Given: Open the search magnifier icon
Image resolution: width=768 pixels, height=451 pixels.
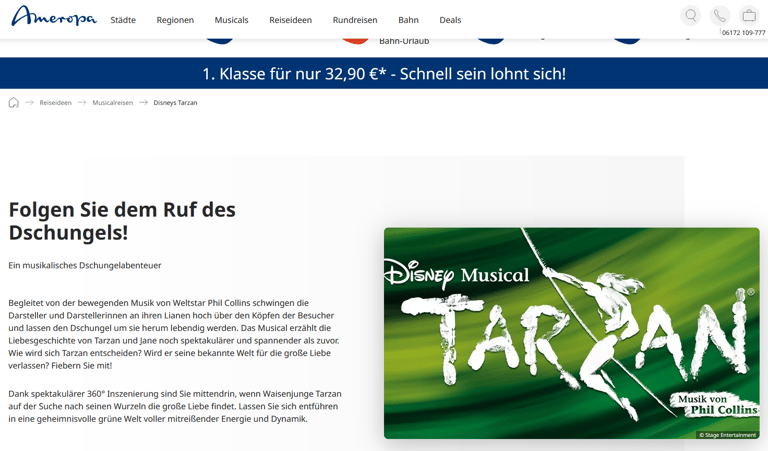Looking at the screenshot, I should pos(691,16).
